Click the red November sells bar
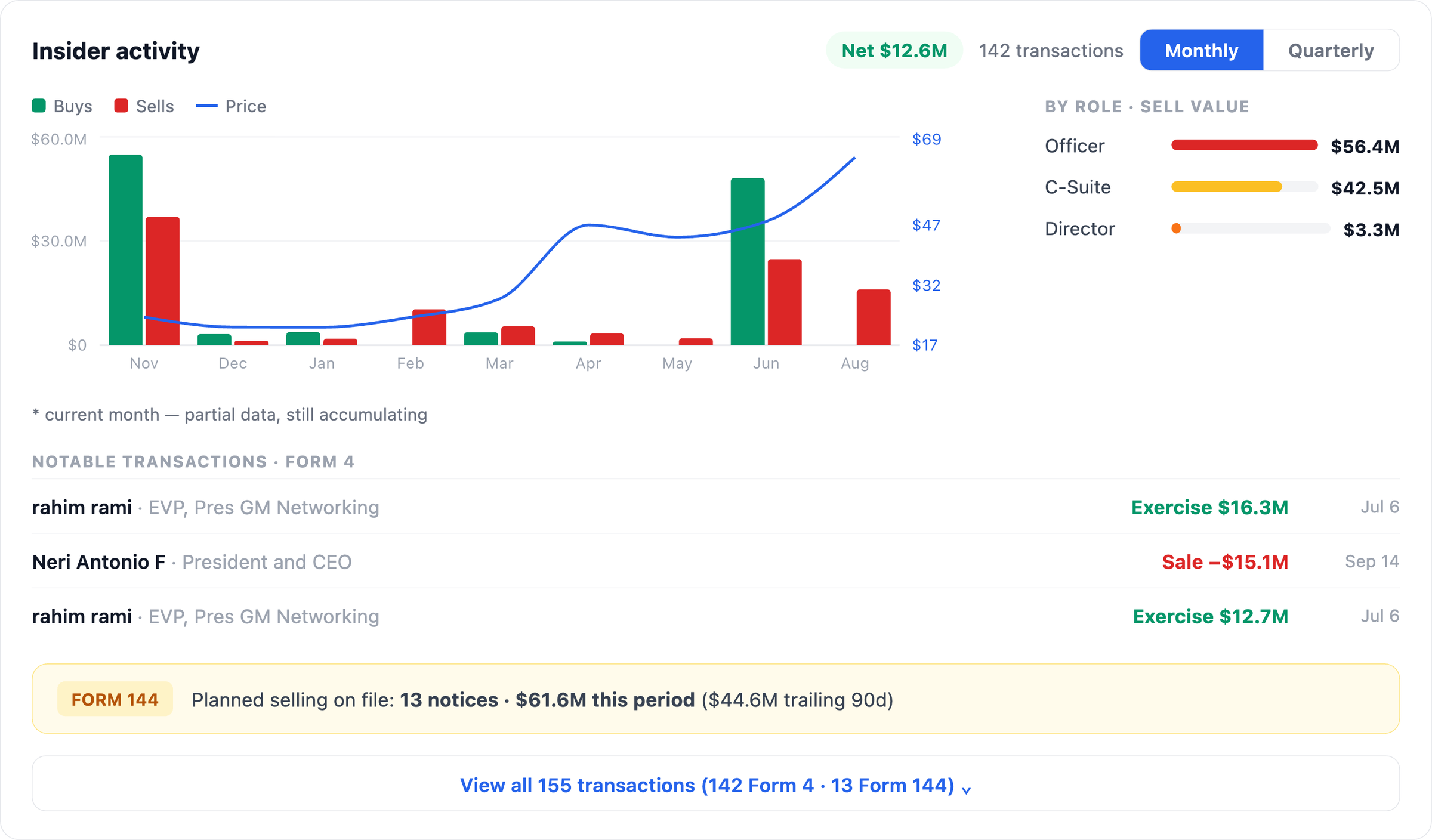Viewport: 1432px width, 840px height. click(x=162, y=281)
